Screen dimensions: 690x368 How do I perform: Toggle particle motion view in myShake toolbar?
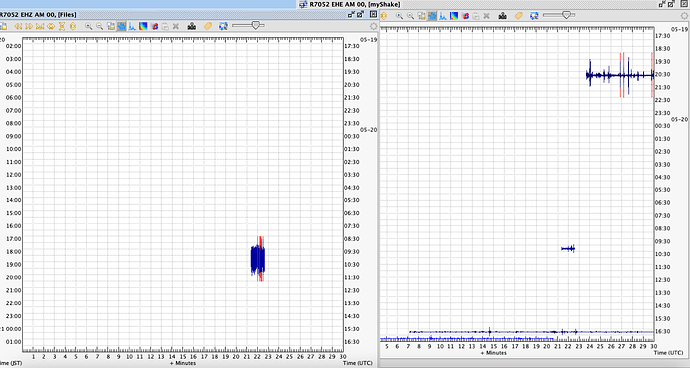click(466, 16)
